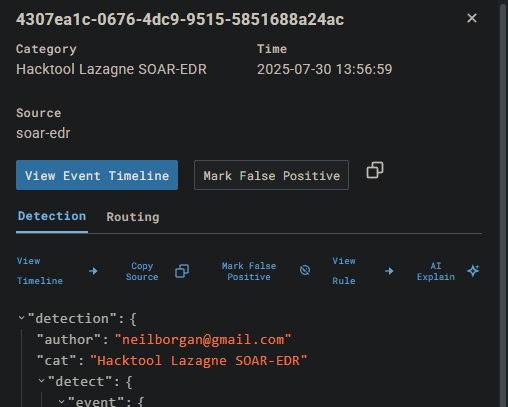
Task: Click the crossed-circle icon beside Mark False Positive link
Action: [x=305, y=270]
